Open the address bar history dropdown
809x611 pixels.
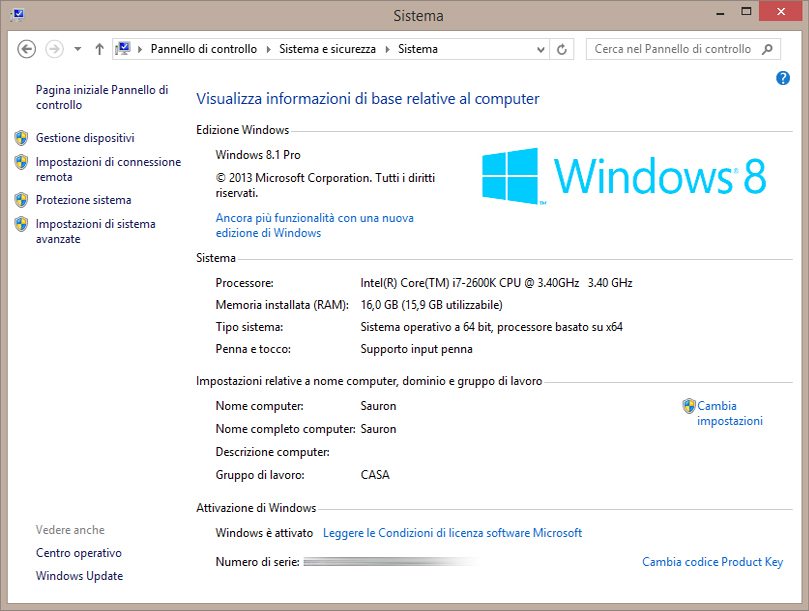coord(541,49)
